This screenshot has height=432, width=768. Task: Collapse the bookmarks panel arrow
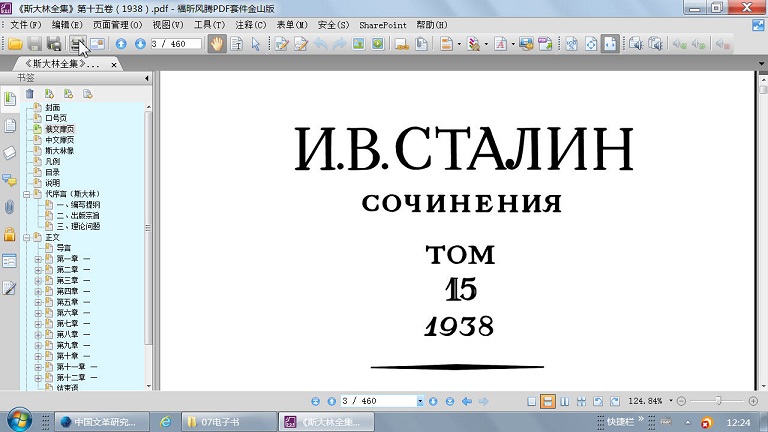click(x=148, y=76)
